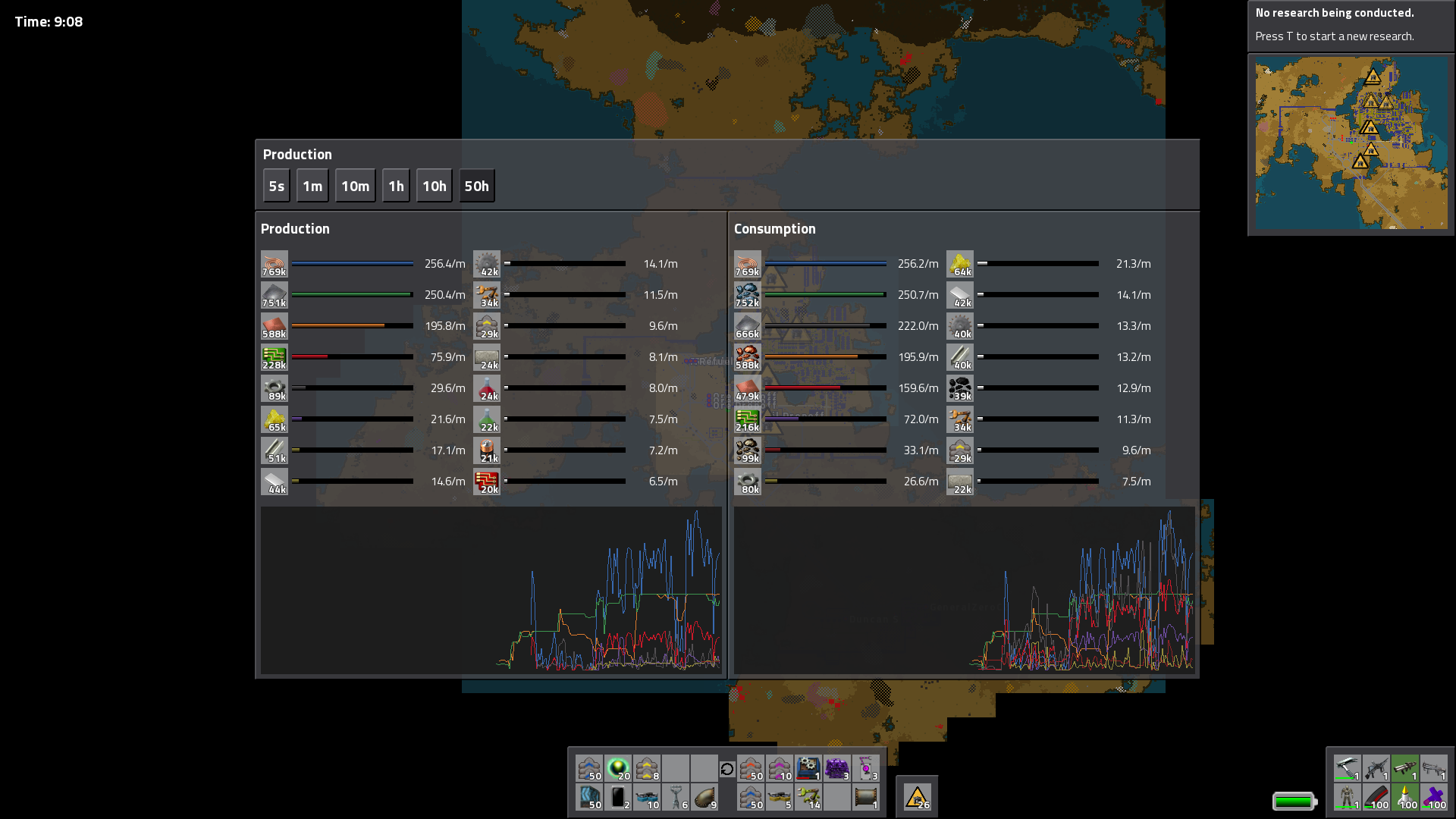Screen dimensions: 1456x819
Task: Click the quickbar rotate toolbar icon
Action: pos(727,769)
